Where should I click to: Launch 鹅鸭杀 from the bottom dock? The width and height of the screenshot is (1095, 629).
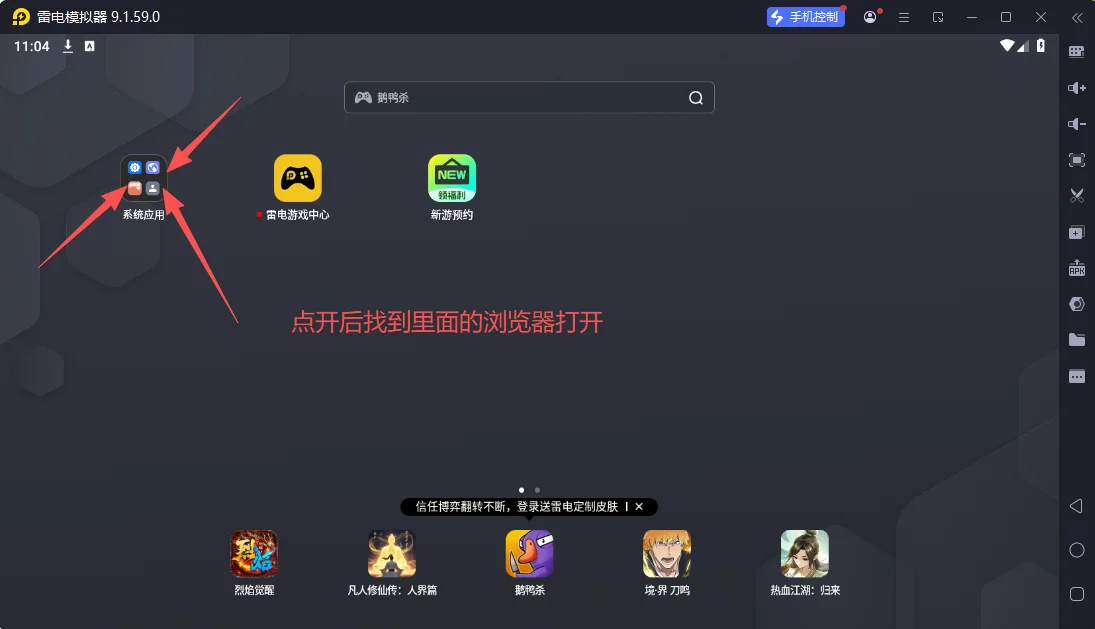528,553
